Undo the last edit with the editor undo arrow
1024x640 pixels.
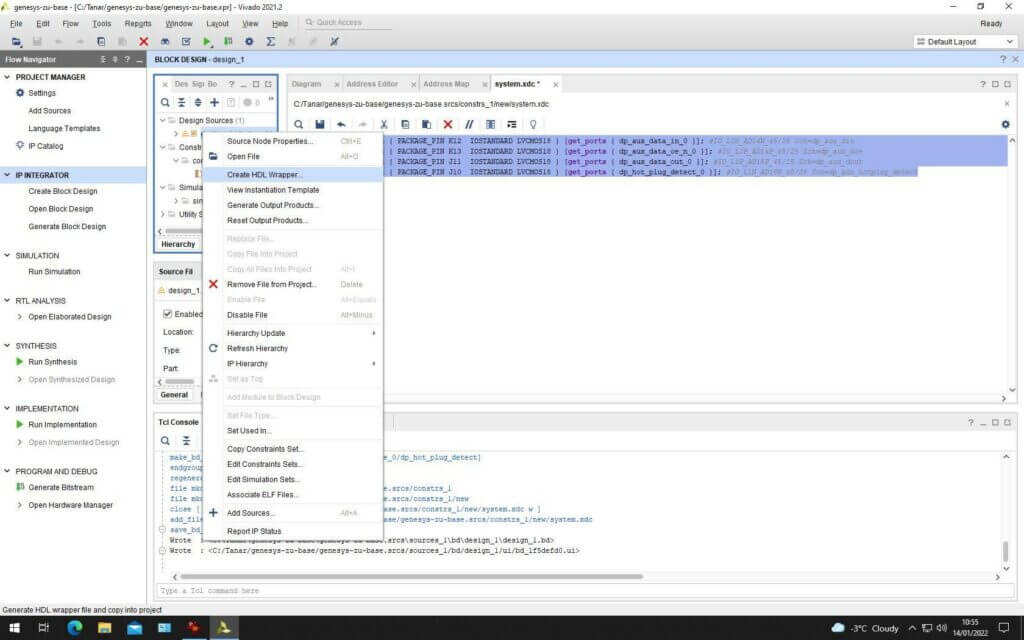tap(340, 124)
